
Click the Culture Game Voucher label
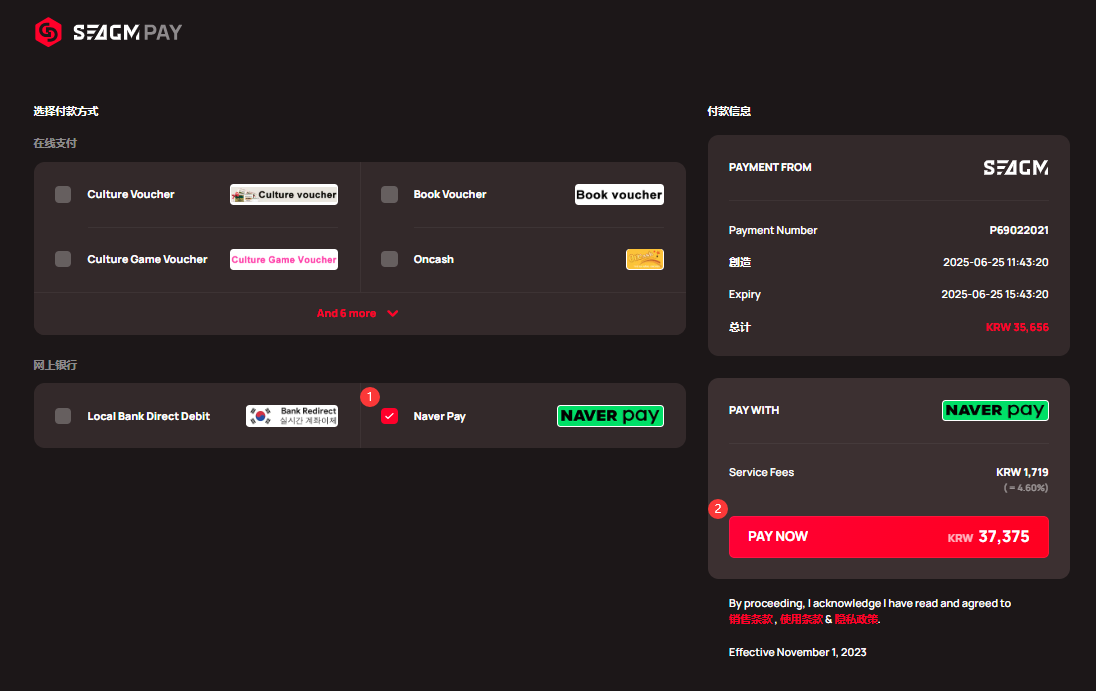click(x=147, y=259)
